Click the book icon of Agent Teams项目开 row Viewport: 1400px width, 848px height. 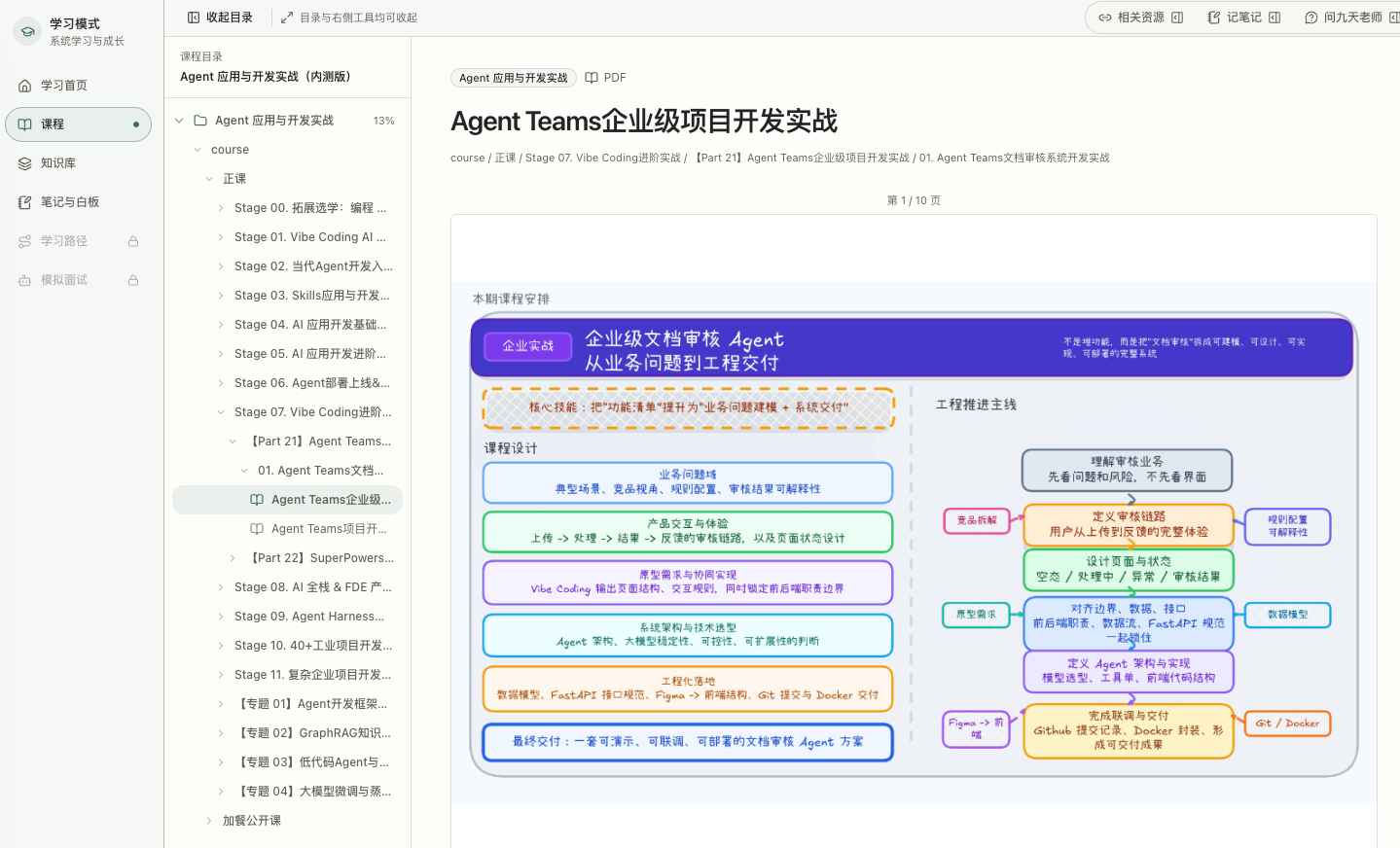(x=257, y=529)
